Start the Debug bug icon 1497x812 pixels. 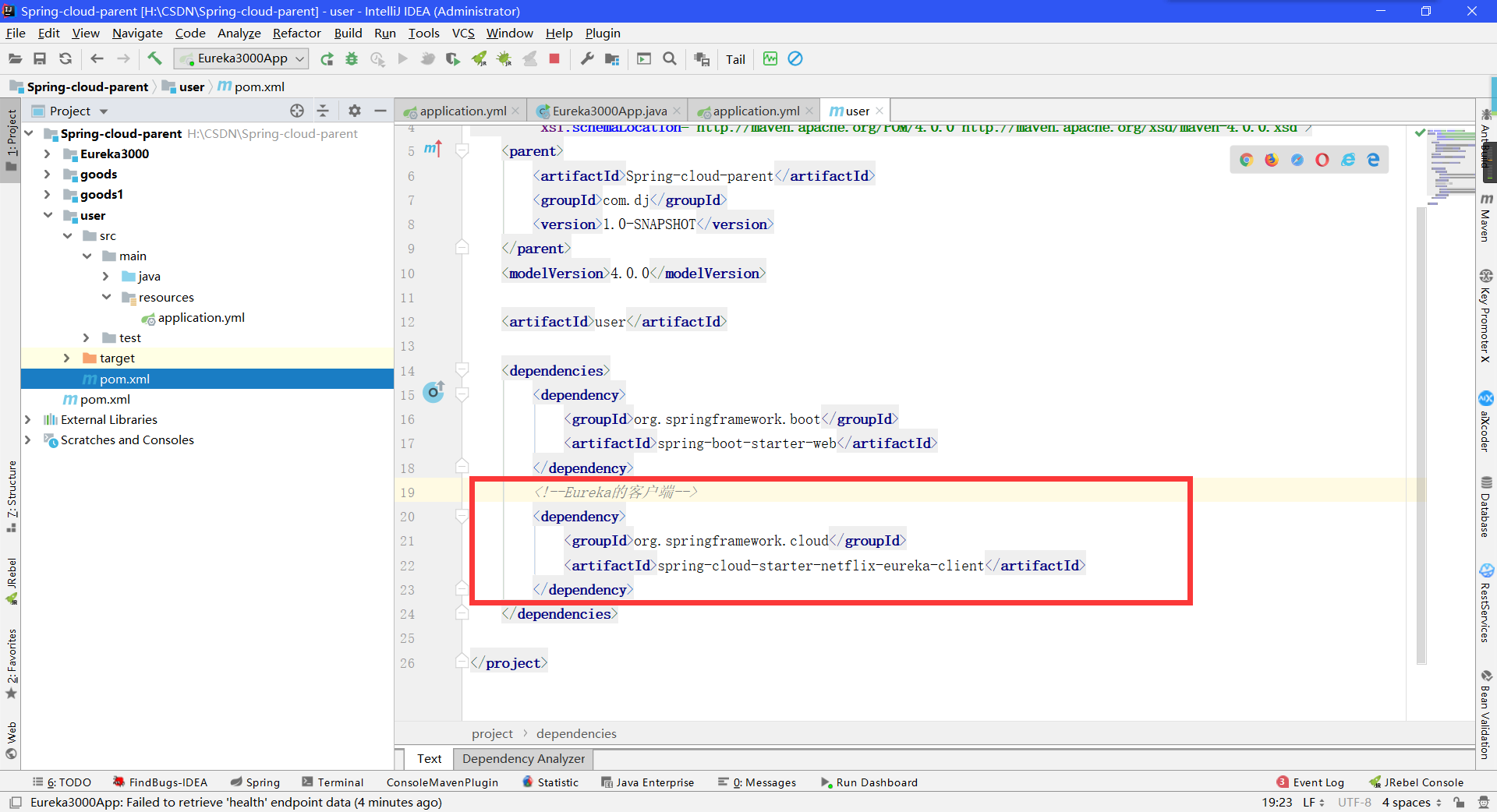point(352,59)
